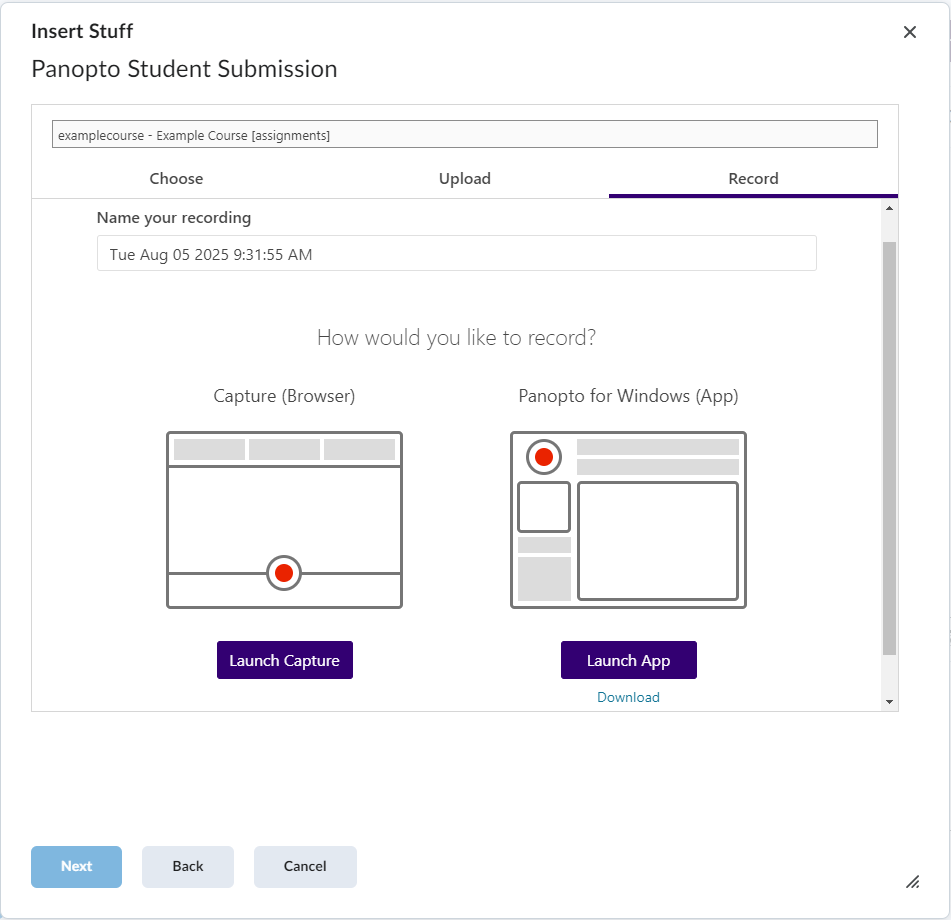
Task: Switch to the Upload tab
Action: 465,179
